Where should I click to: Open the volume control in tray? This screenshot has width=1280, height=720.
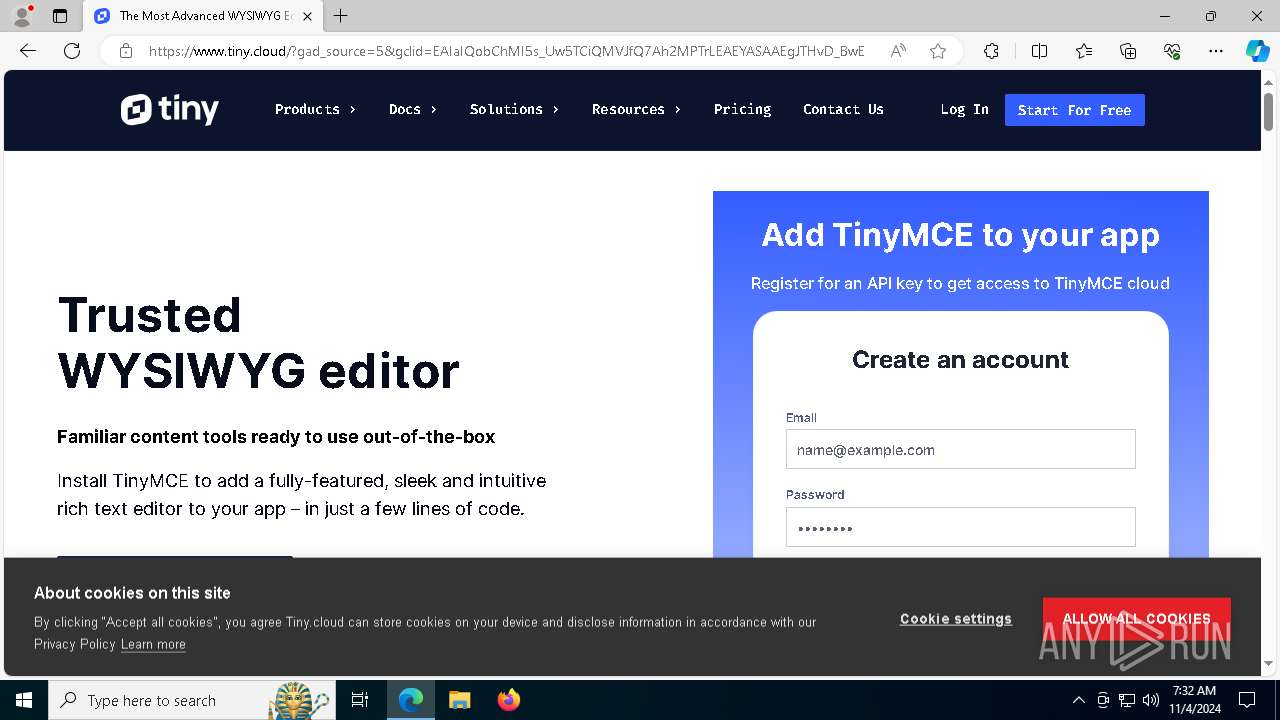click(1151, 700)
